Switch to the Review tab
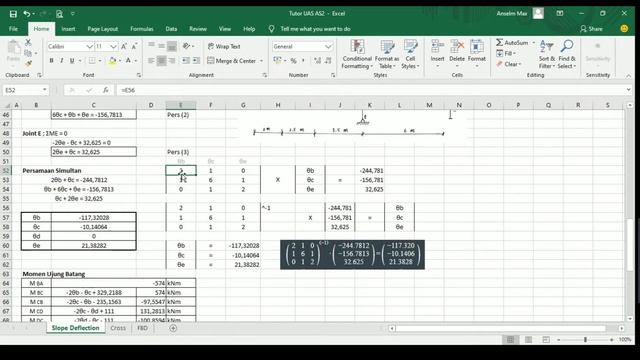Viewport: 640px width, 360px height. click(x=198, y=29)
